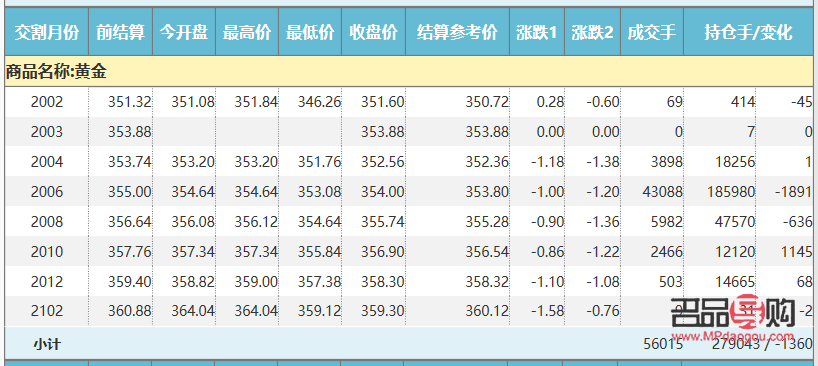Click the 交割月份 column header

point(46,33)
